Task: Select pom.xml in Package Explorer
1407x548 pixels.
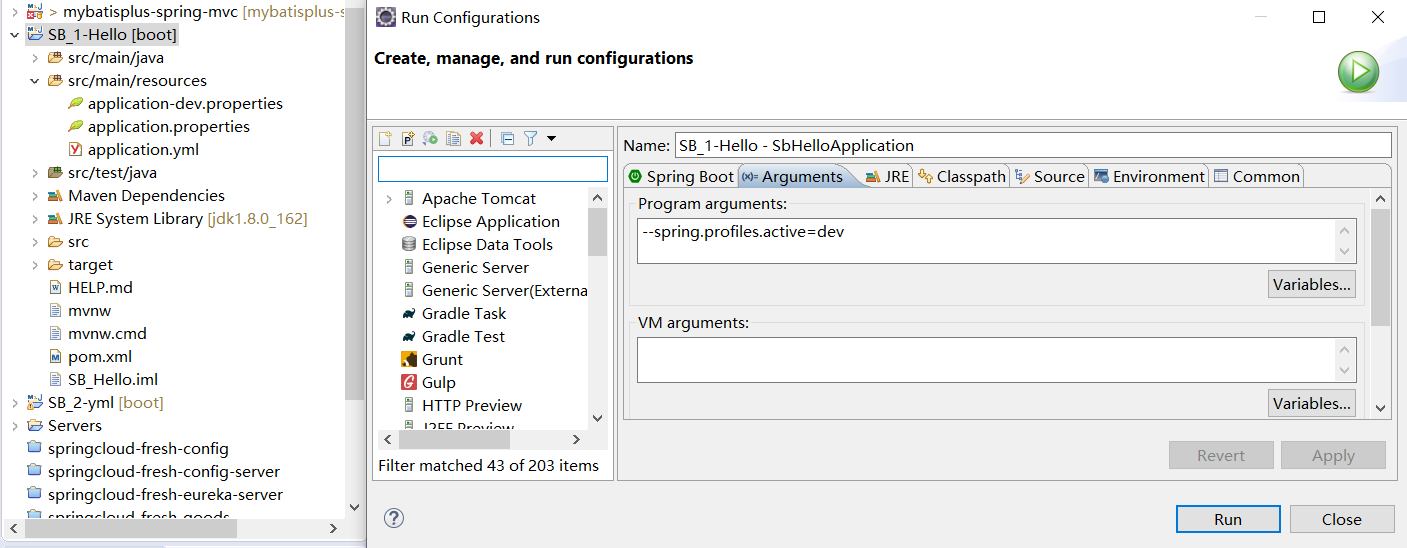Action: click(x=100, y=356)
